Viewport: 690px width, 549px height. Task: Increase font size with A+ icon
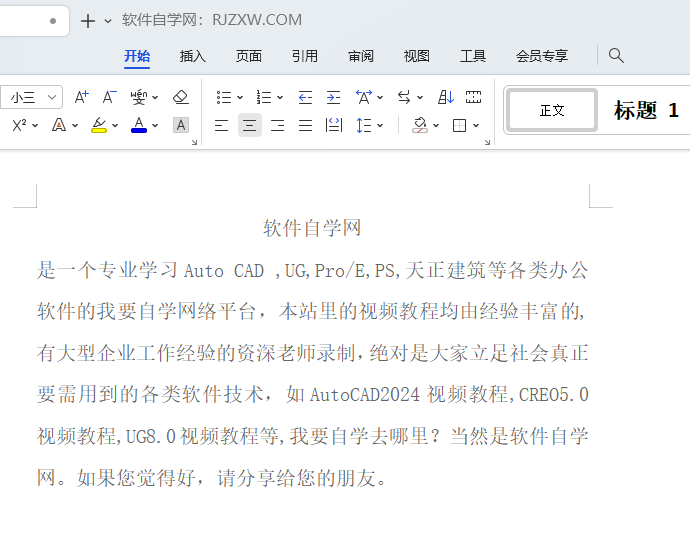(x=81, y=97)
